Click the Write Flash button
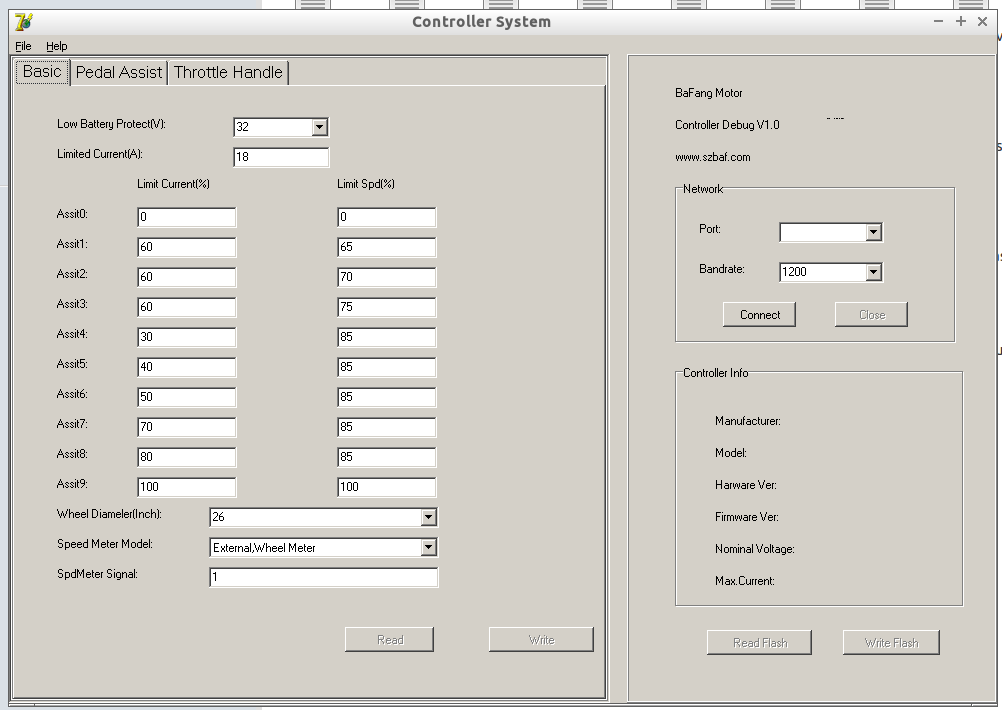Viewport: 1002px width, 710px height. pyautogui.click(x=891, y=643)
